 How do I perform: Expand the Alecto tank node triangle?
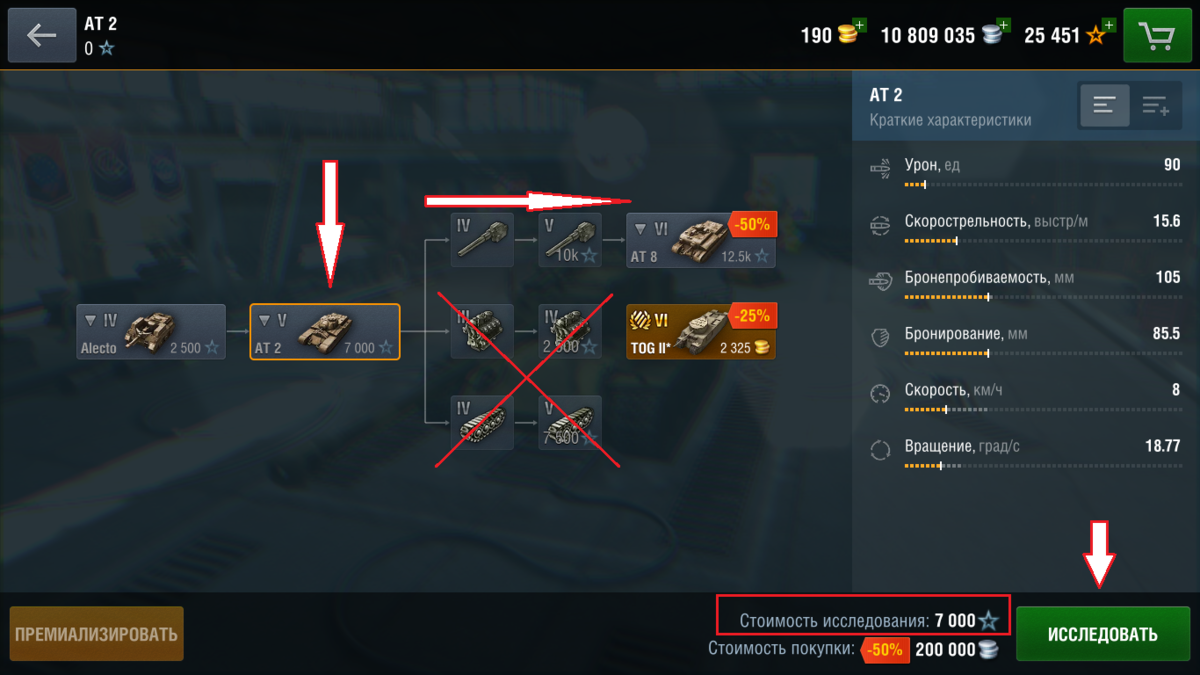point(91,321)
